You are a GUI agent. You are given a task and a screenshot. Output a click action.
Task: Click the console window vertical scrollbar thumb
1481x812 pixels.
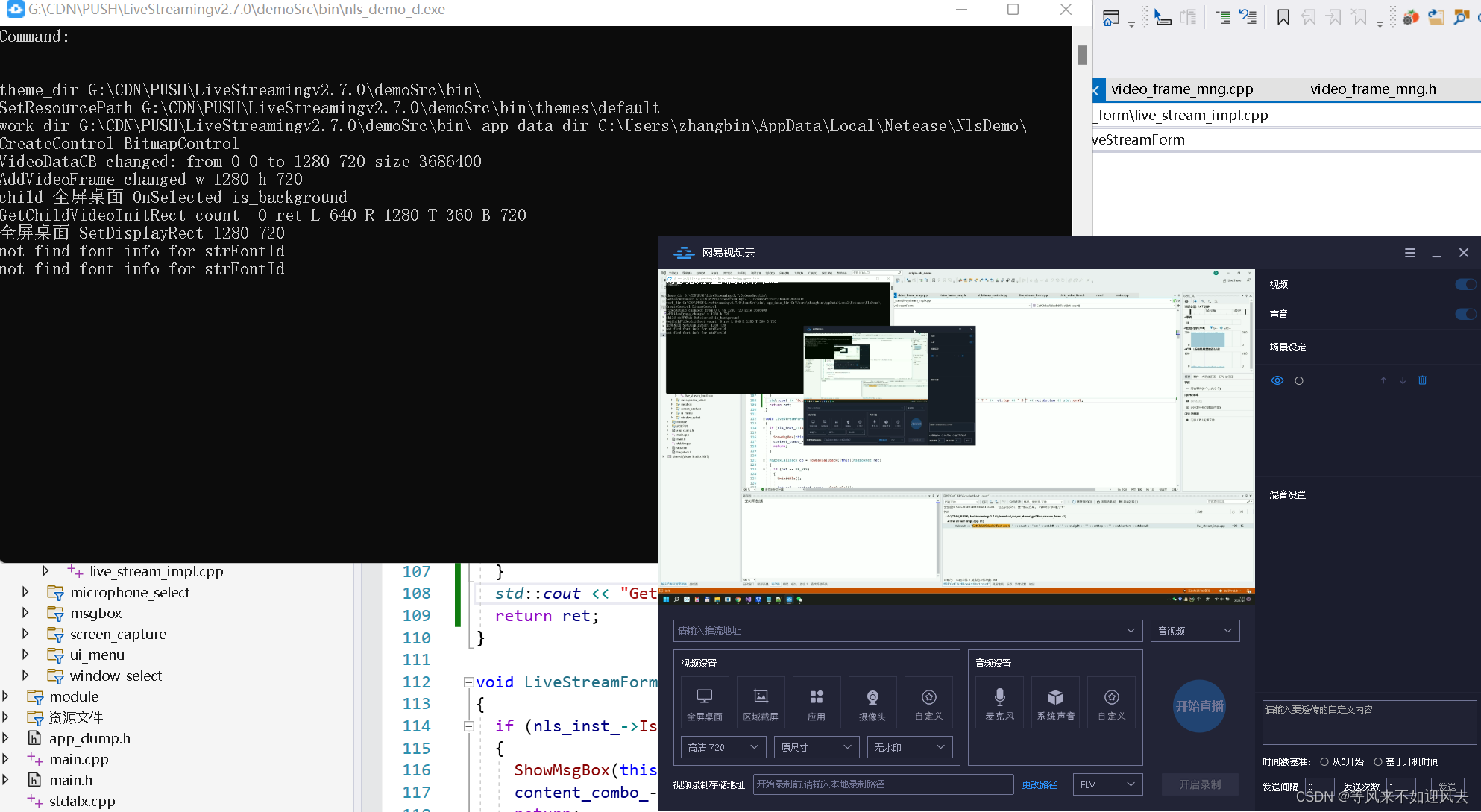1082,55
